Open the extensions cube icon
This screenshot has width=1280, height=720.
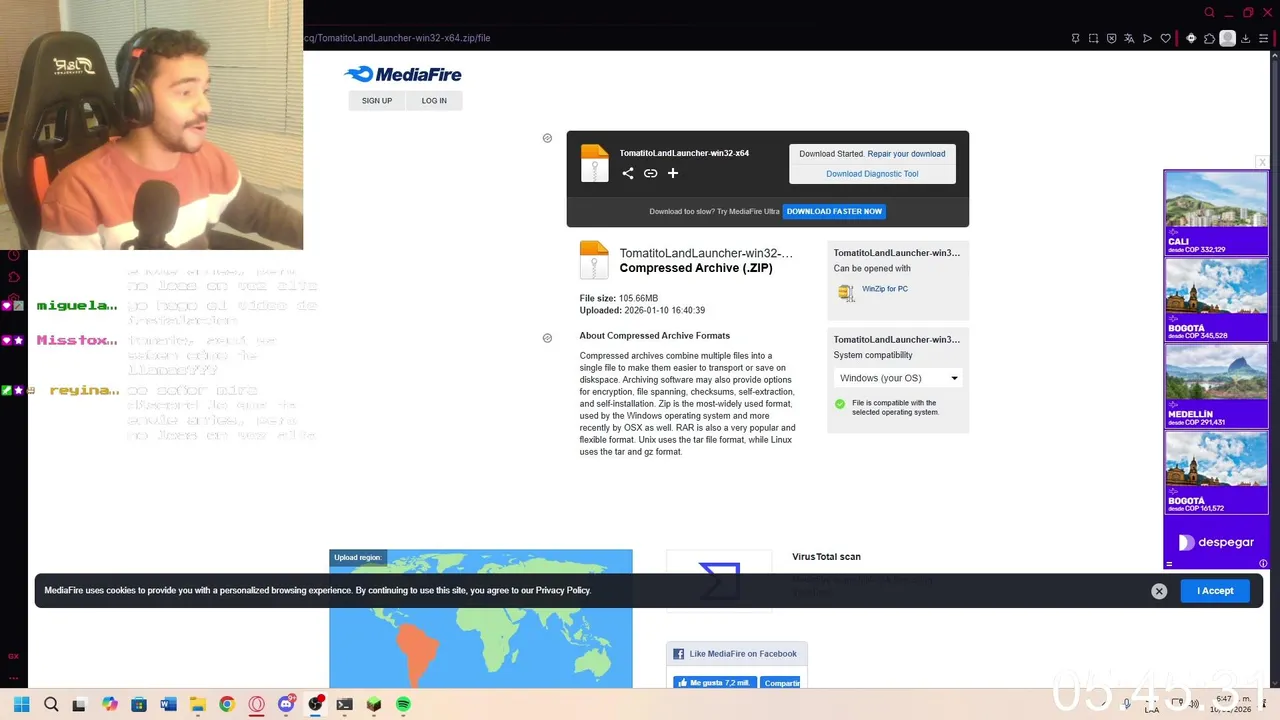(1209, 38)
